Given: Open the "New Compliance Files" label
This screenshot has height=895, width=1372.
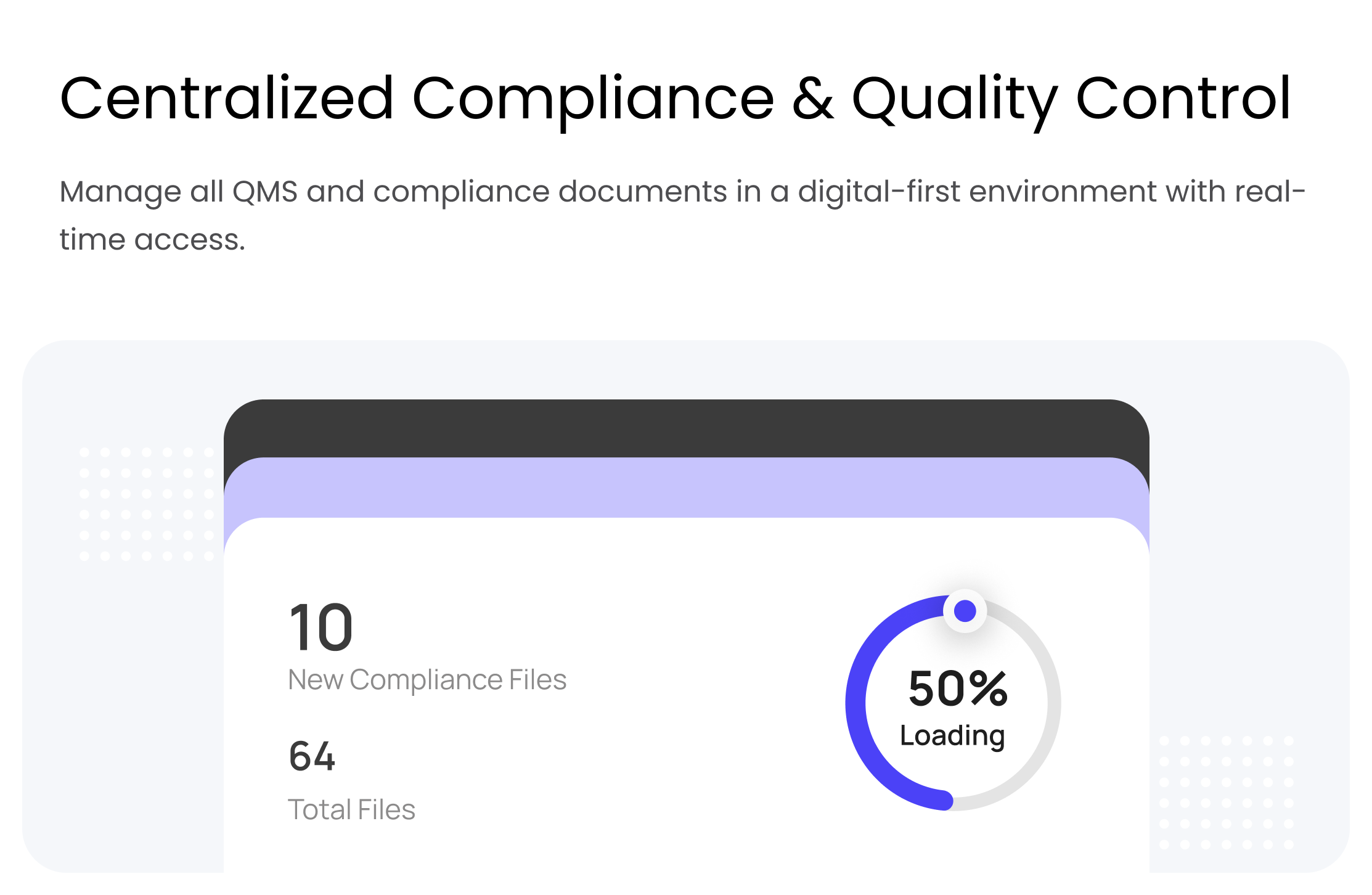Looking at the screenshot, I should pyautogui.click(x=427, y=680).
